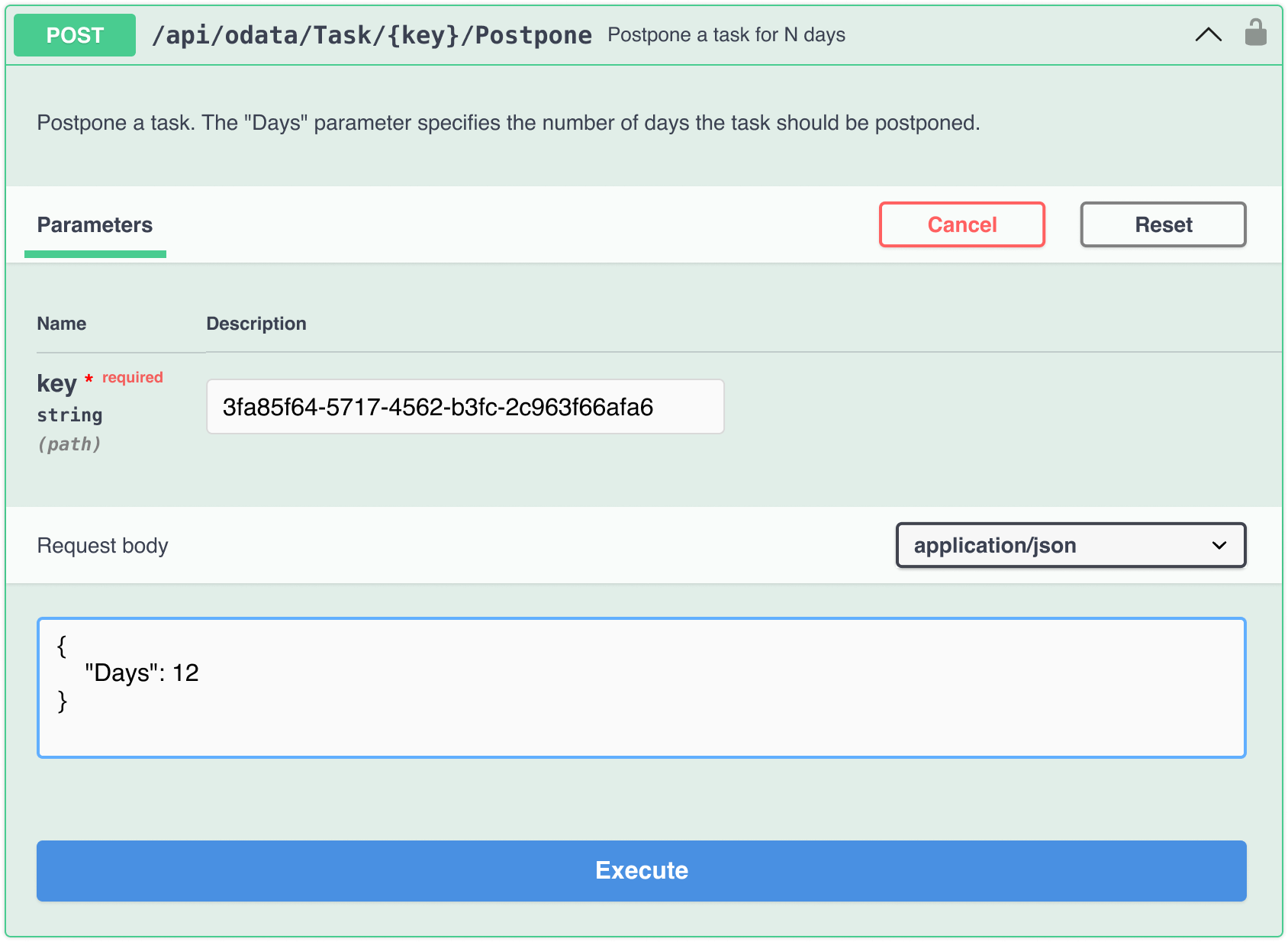This screenshot has width=1288, height=942.
Task: Reset the operation parameters
Action: point(1161,224)
